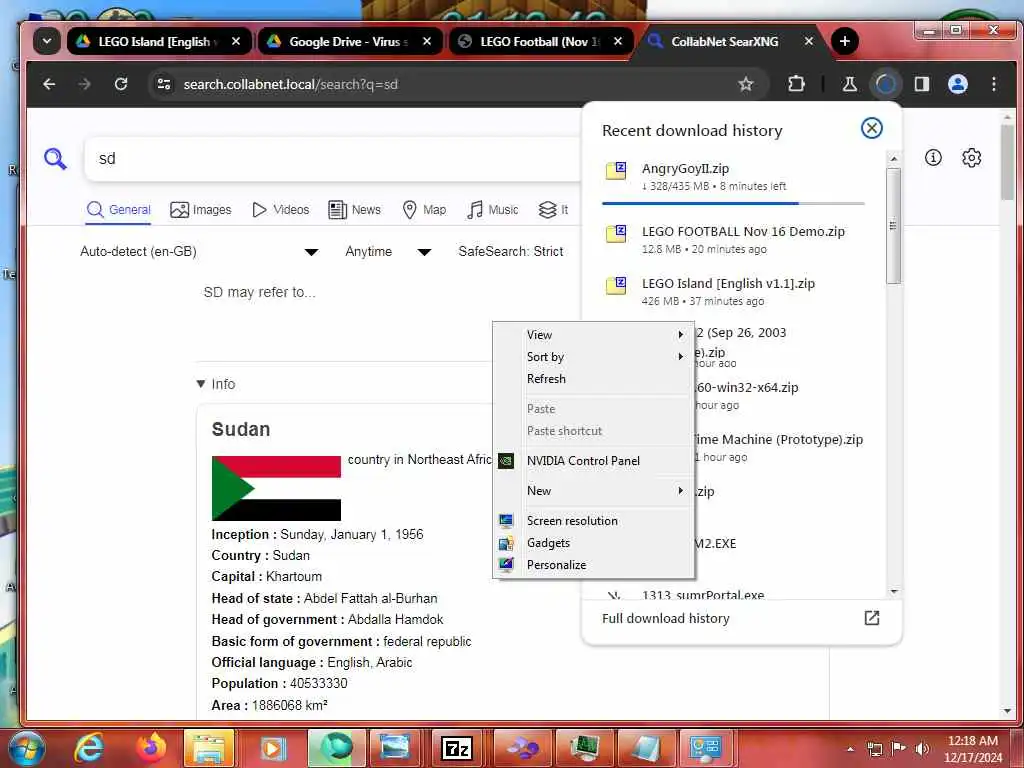Launch Firefox from the taskbar
Viewport: 1024px width, 768px height.
click(150, 748)
